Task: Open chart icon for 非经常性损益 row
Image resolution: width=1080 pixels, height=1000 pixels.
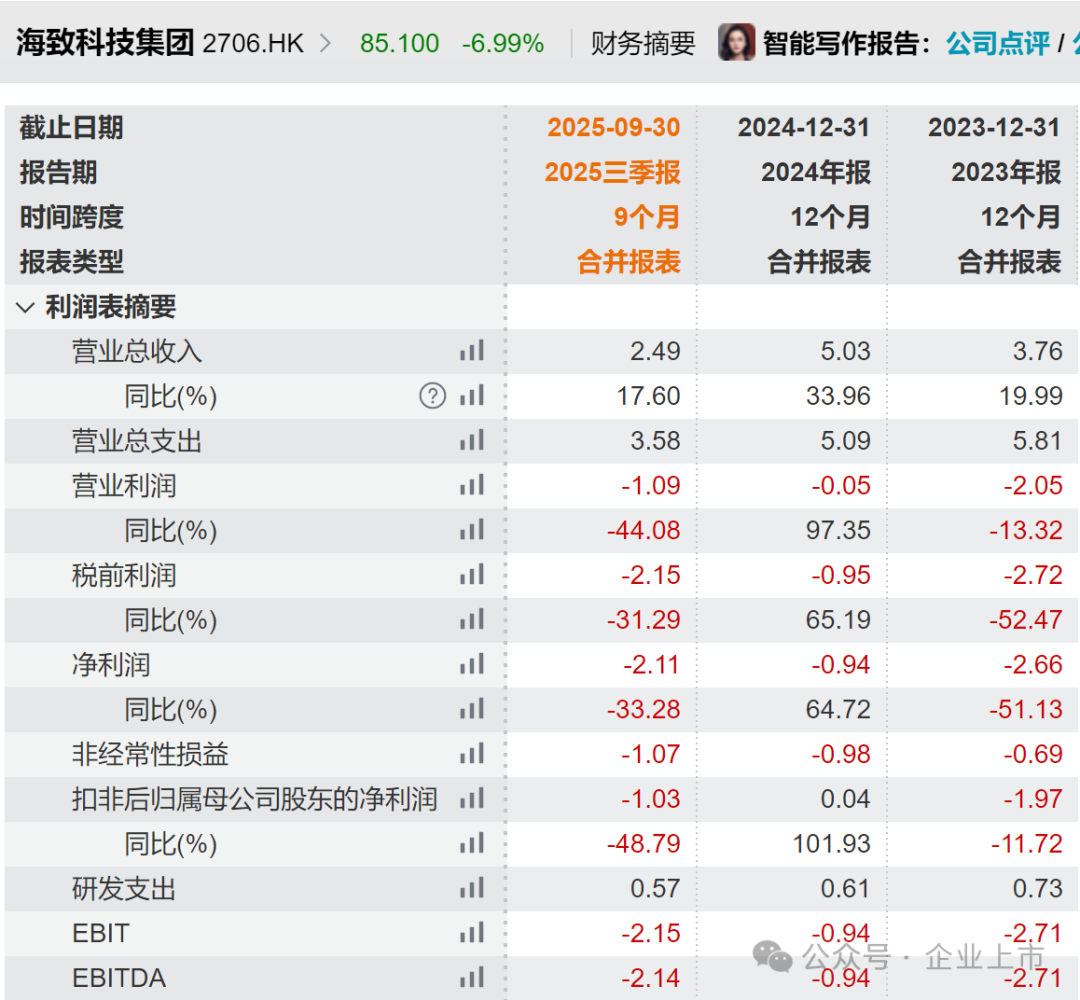Action: [x=472, y=753]
